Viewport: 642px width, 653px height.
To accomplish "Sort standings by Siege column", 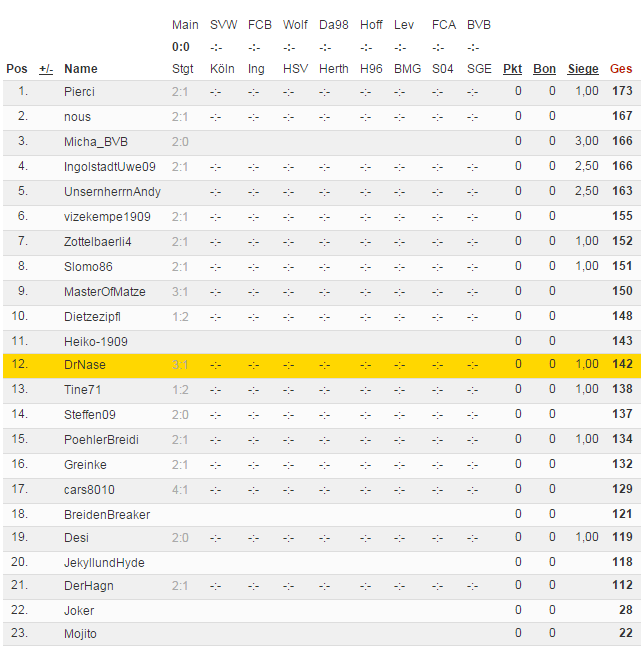I will [x=583, y=69].
